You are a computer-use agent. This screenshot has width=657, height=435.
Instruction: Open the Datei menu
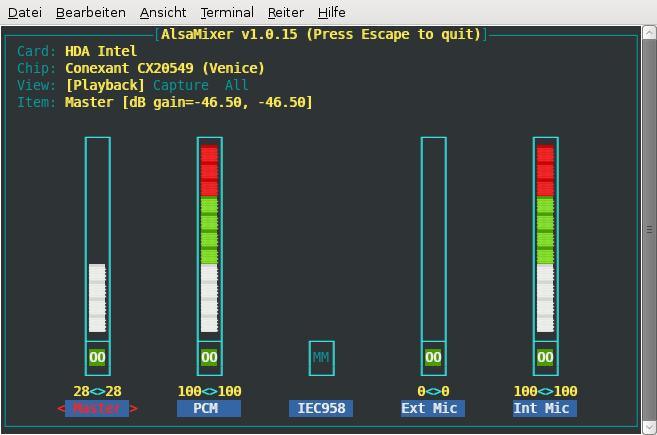pos(25,13)
